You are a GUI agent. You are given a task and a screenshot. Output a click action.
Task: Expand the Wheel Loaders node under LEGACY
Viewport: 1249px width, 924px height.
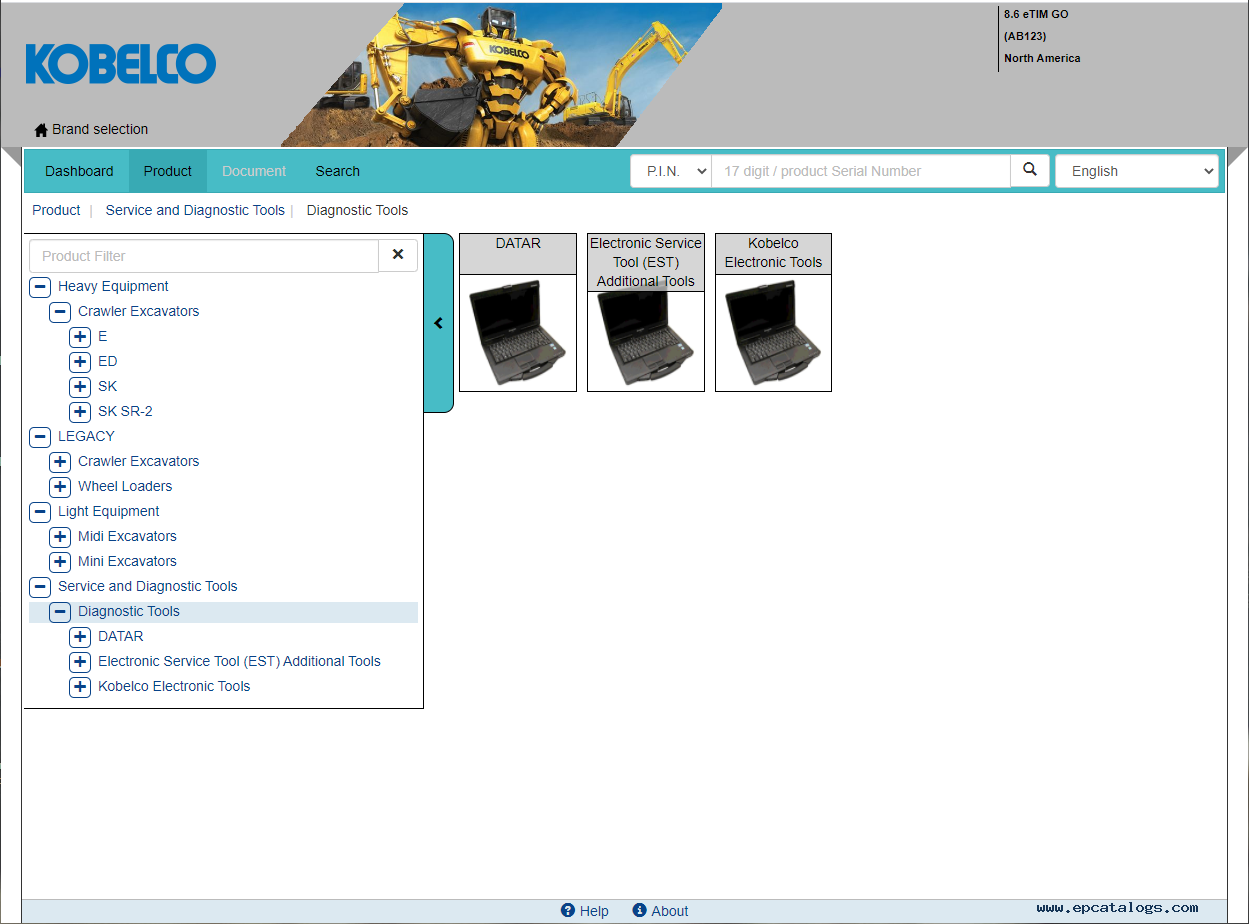(x=60, y=486)
